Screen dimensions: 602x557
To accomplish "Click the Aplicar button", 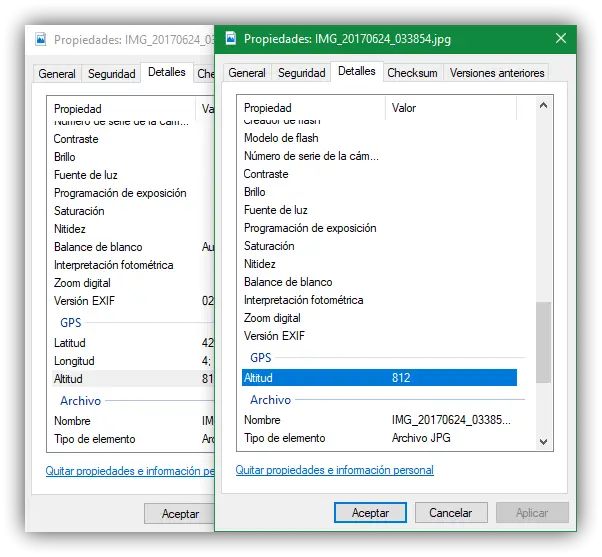I will pos(532,512).
